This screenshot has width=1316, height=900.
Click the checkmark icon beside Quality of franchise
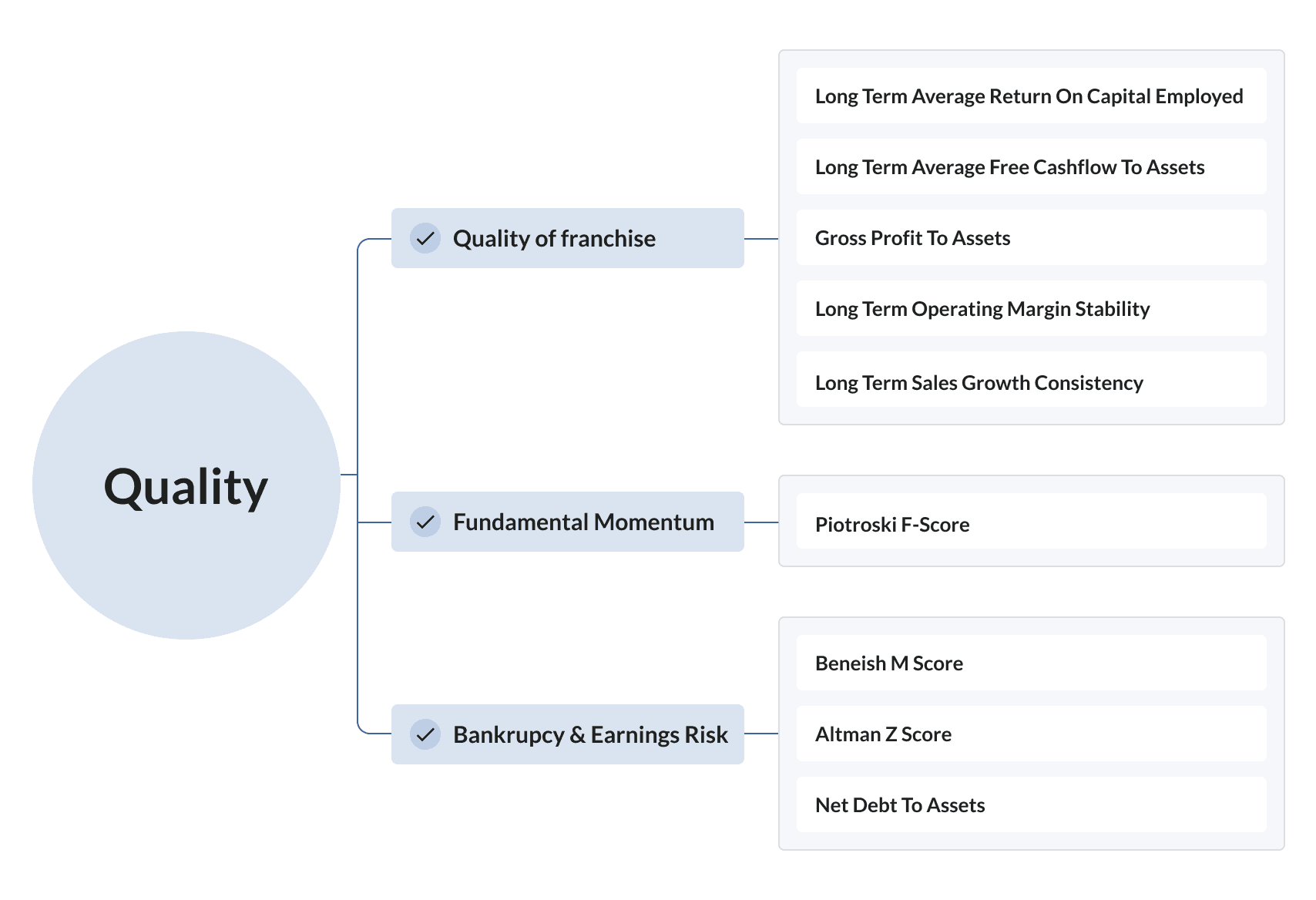click(x=425, y=238)
